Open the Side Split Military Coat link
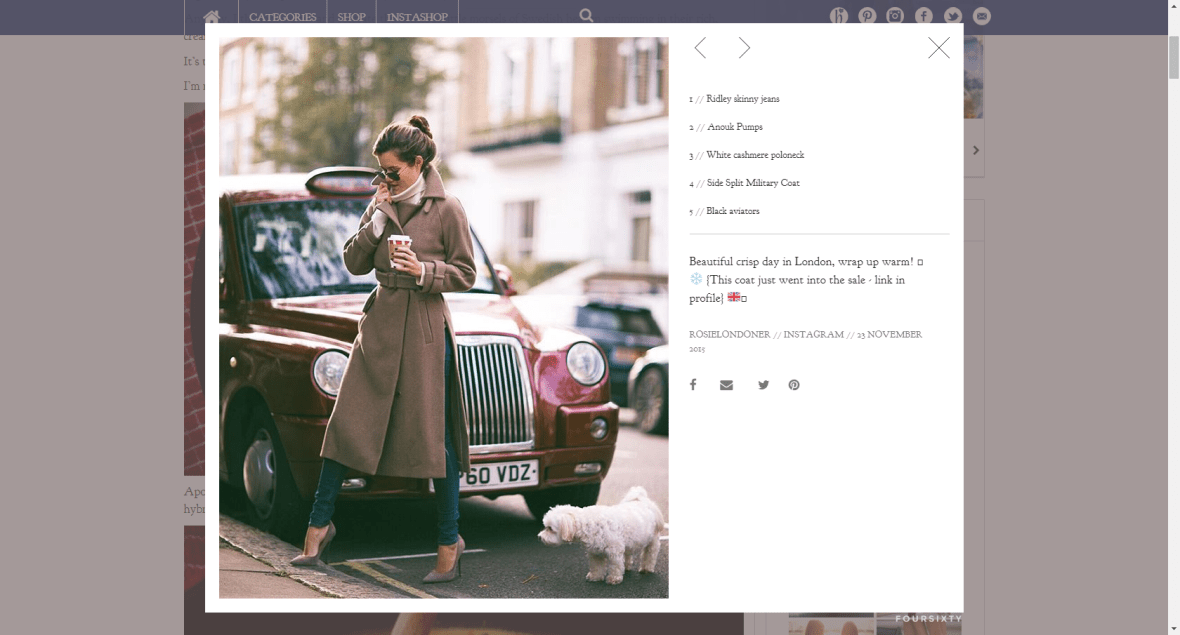Image resolution: width=1180 pixels, height=635 pixels. click(753, 183)
